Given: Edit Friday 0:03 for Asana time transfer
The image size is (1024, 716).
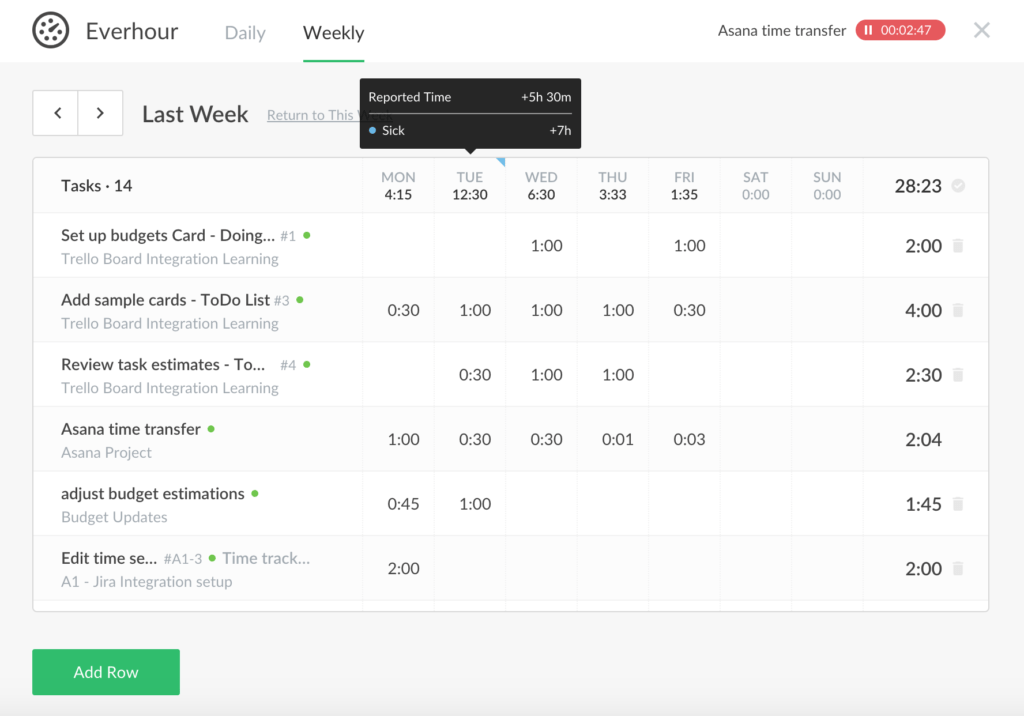Looking at the screenshot, I should point(690,440).
